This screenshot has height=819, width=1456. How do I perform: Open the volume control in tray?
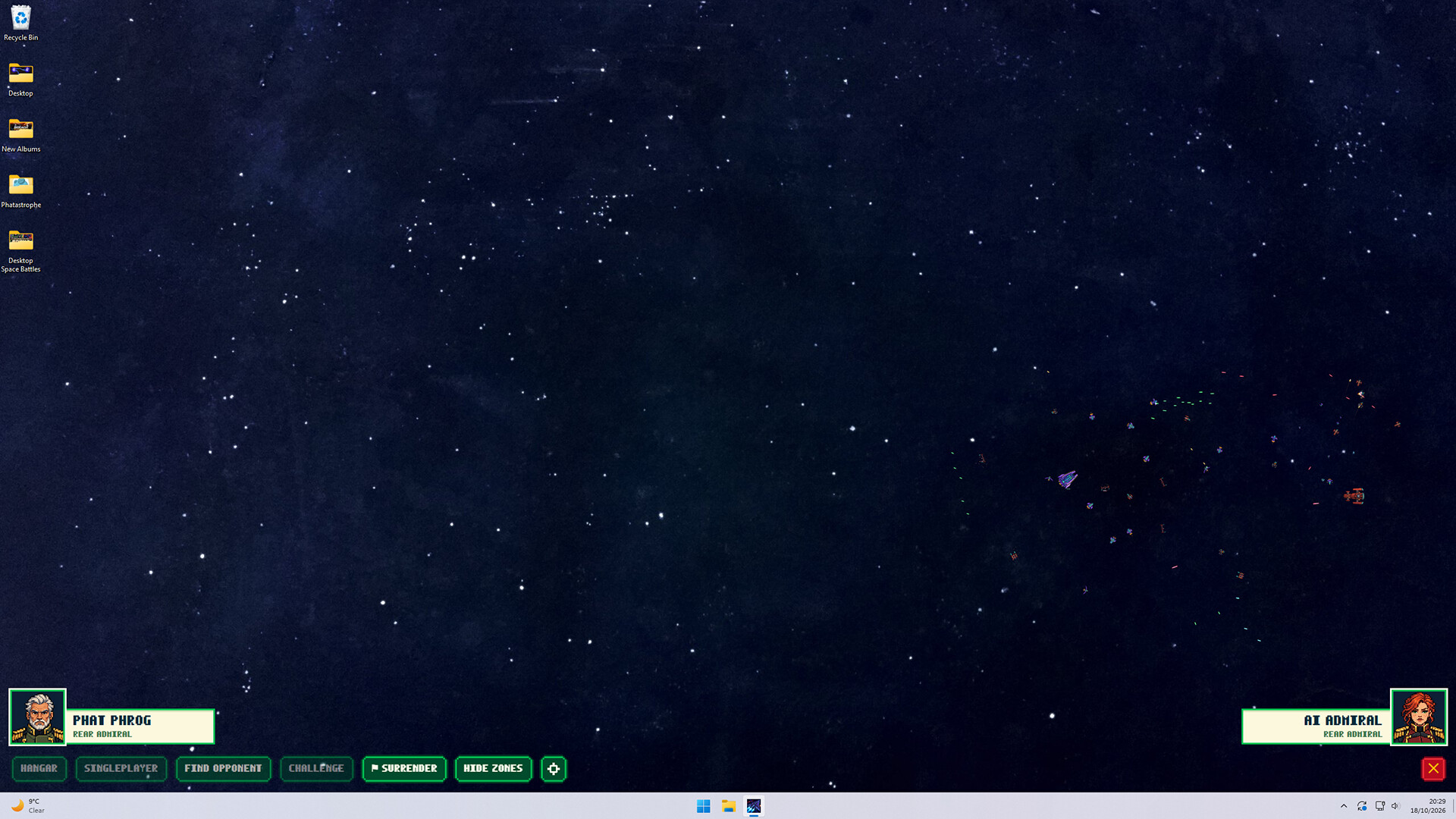[1395, 806]
